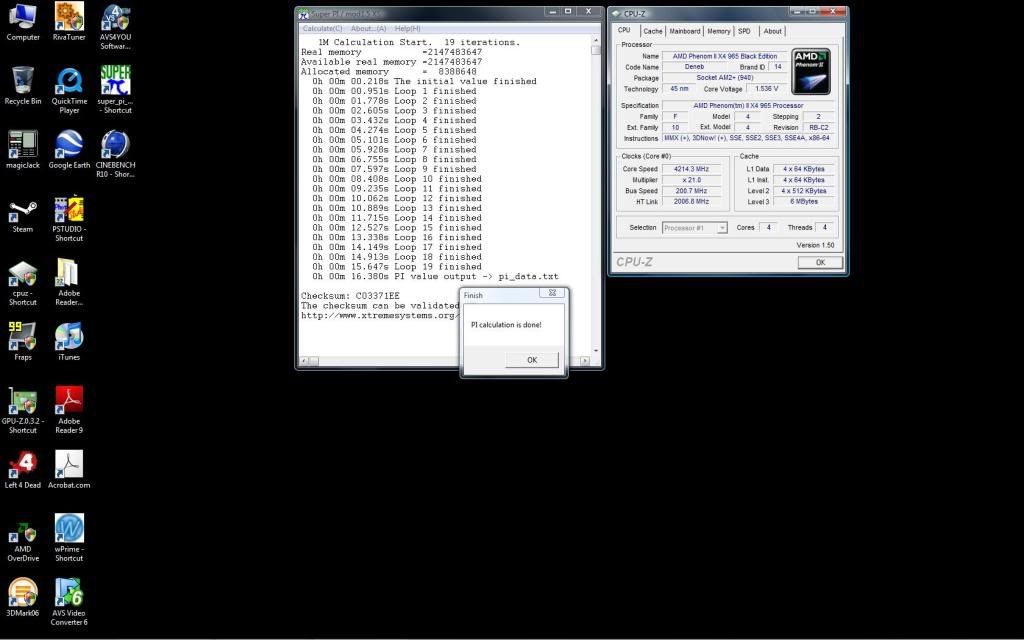This screenshot has width=1024, height=640.
Task: Switch to the About tab in CPU-Z
Action: (x=772, y=31)
